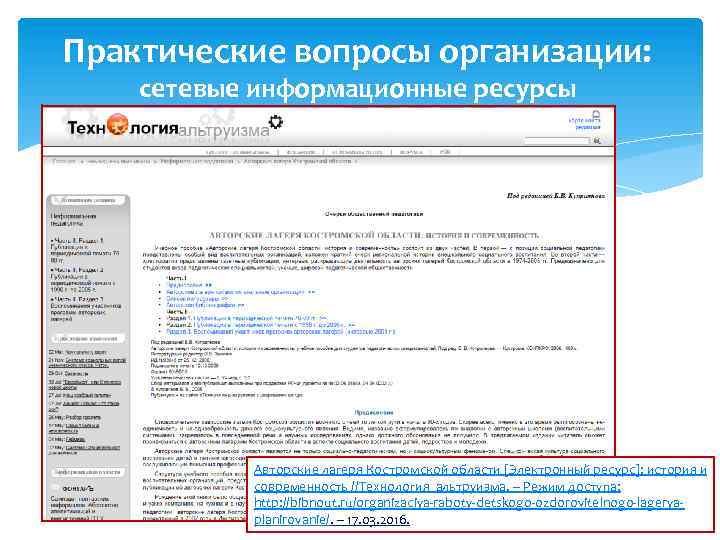The width and height of the screenshot is (720, 540).
Task: Open the Предисловие link under Часть I
Action: pyautogui.click(x=189, y=285)
